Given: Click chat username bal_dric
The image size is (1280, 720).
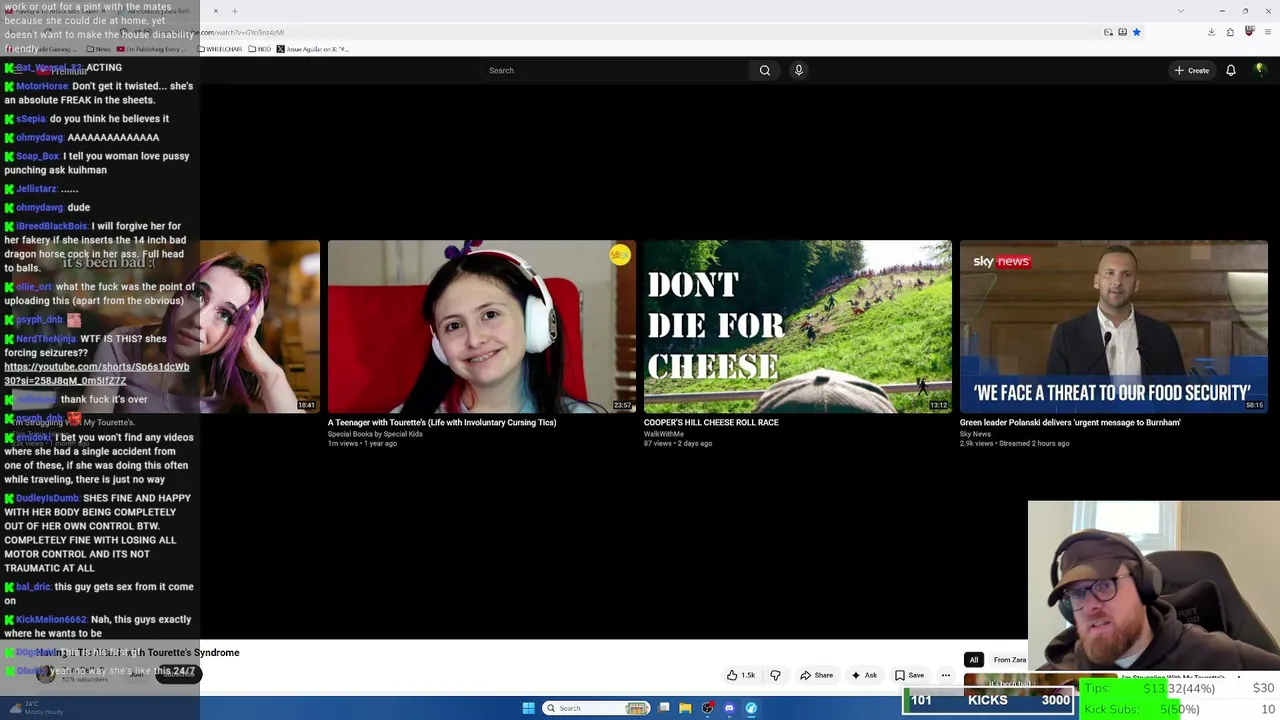Looking at the screenshot, I should click(x=33, y=587).
